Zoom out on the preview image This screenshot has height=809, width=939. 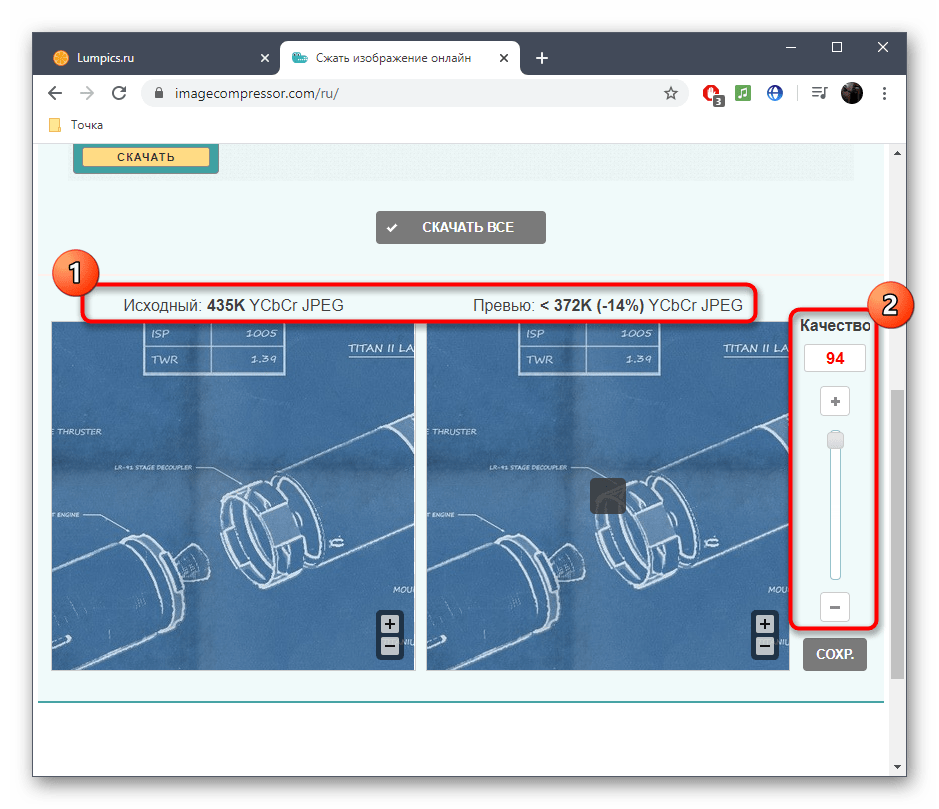pyautogui.click(x=765, y=647)
